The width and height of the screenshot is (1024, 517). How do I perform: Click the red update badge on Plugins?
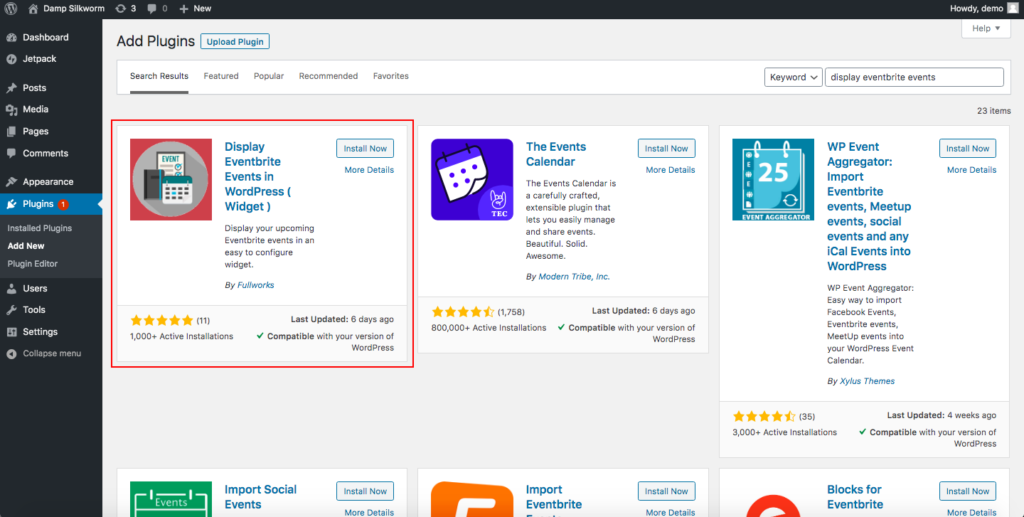[x=63, y=204]
